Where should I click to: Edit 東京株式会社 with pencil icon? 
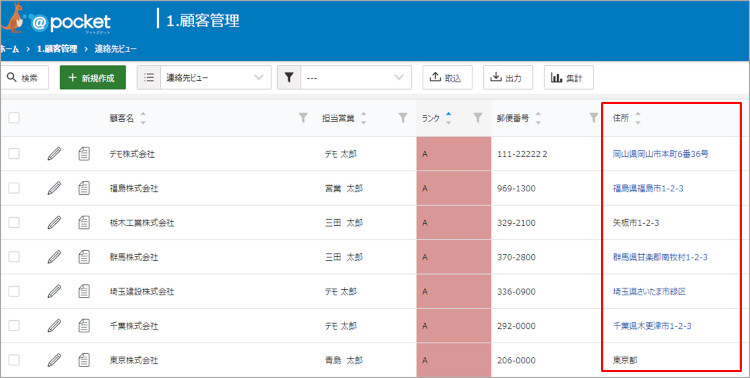(55, 360)
